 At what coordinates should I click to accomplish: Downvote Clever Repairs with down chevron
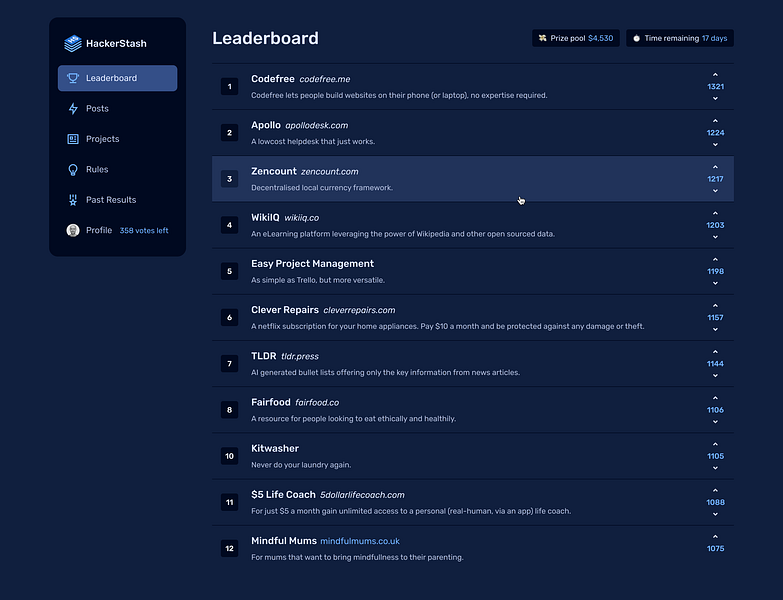pyautogui.click(x=715, y=329)
